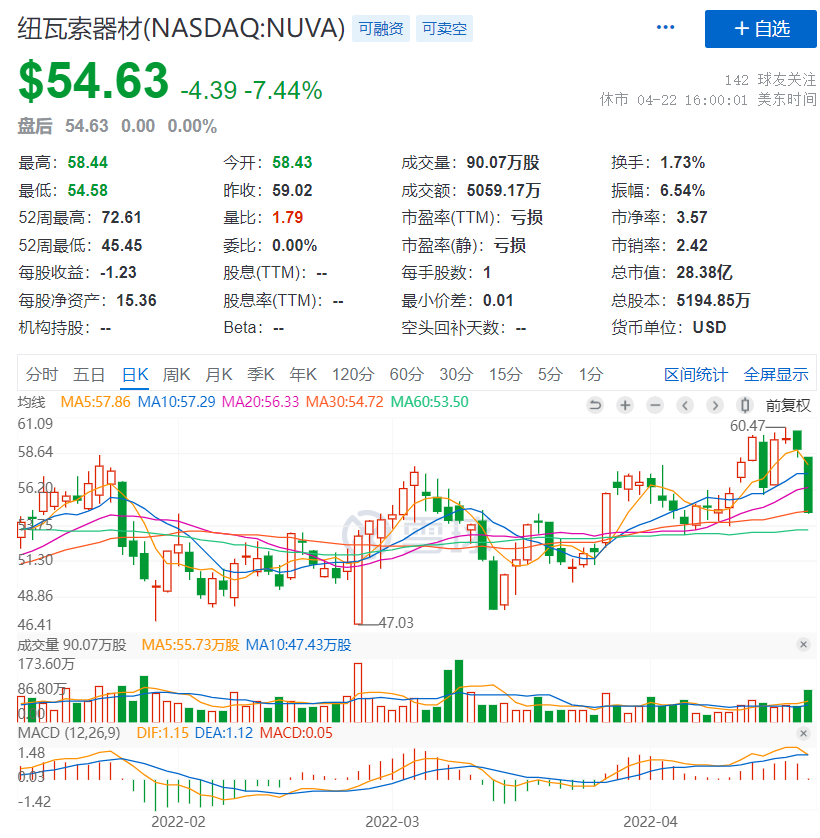Viewport: 820px width, 838px height.
Task: Close the 成交量 volume indicator panel
Action: click(803, 645)
